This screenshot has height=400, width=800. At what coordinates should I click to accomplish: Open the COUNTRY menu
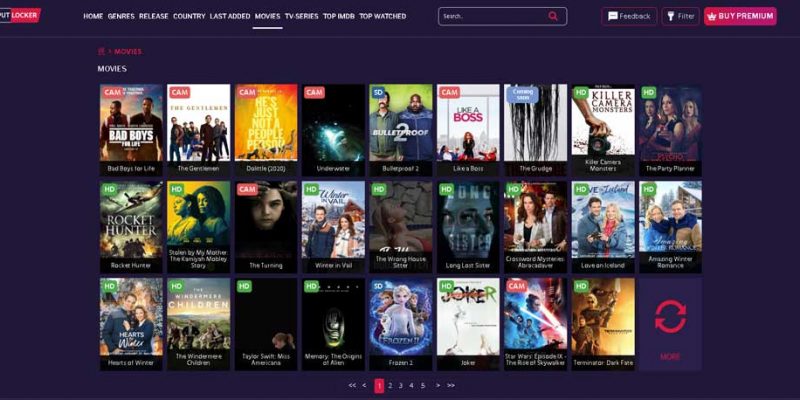[x=189, y=16]
